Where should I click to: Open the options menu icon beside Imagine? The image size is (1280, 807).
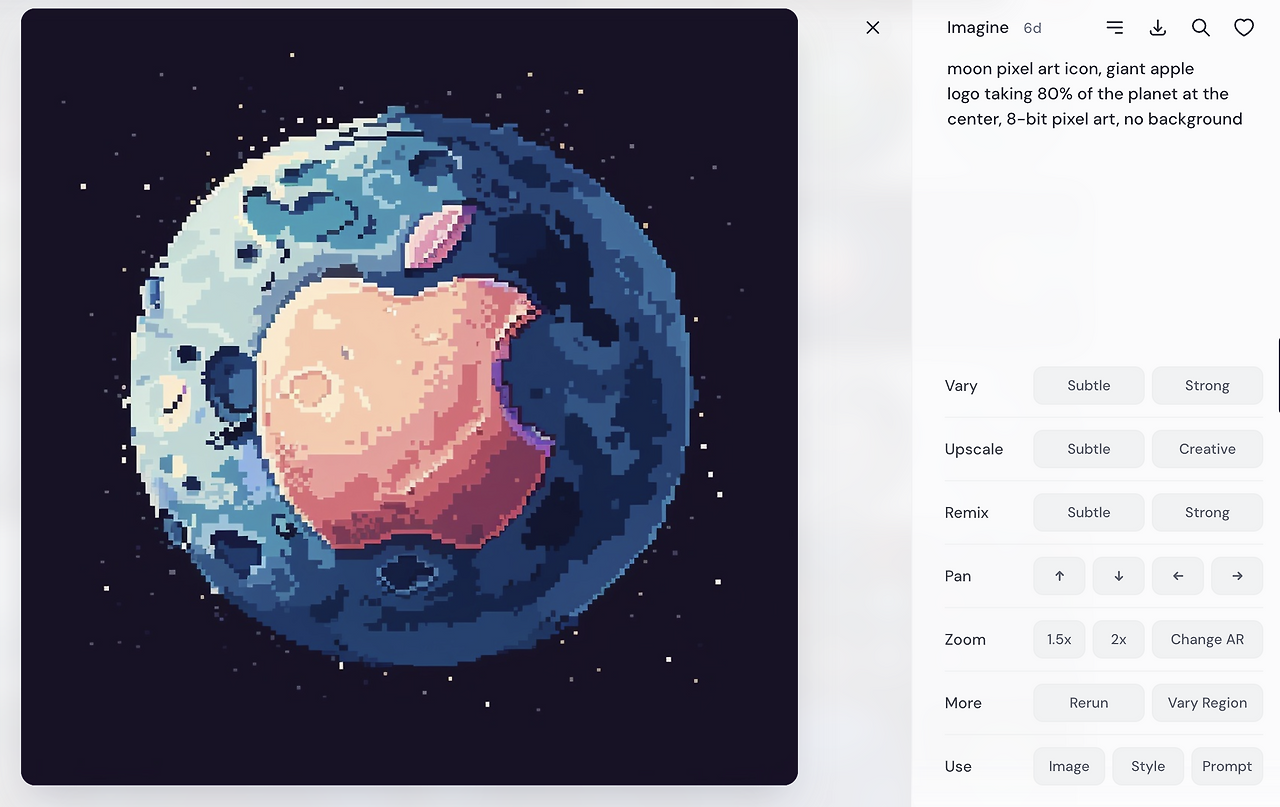click(x=1115, y=28)
